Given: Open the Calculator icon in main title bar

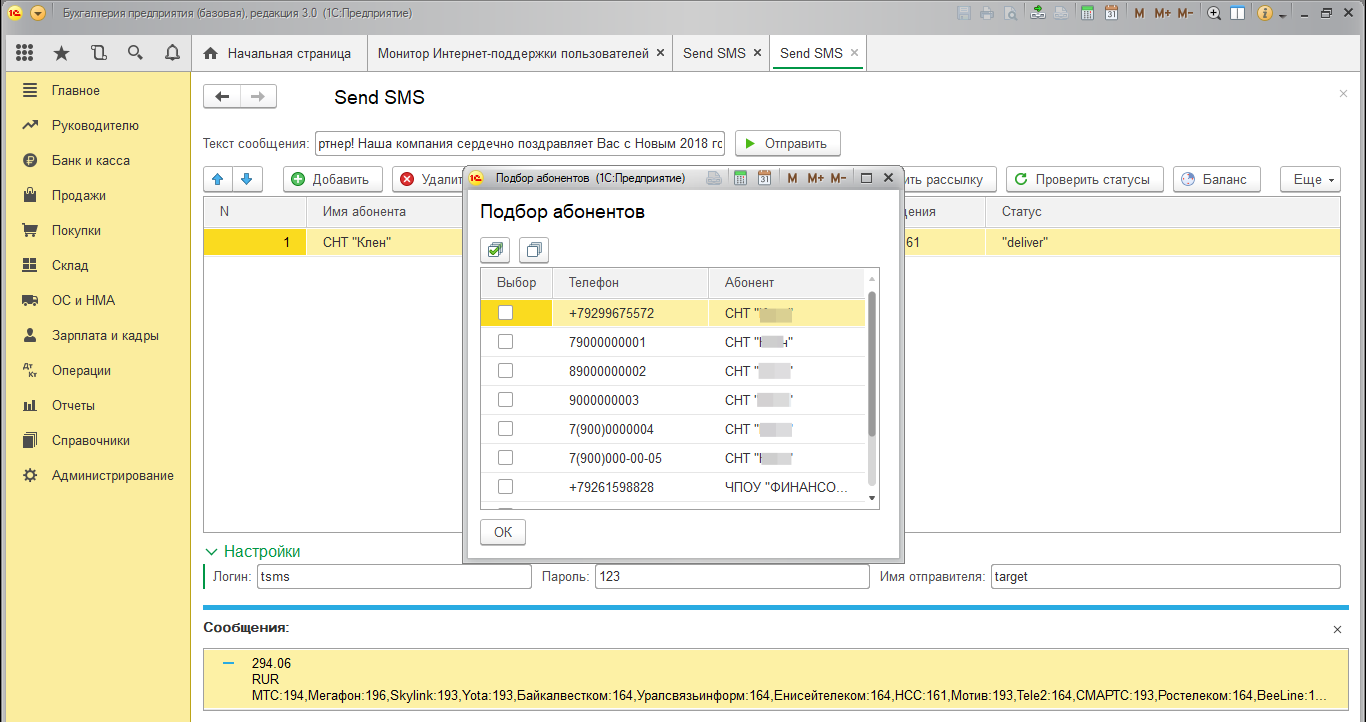Looking at the screenshot, I should coord(1086,13).
